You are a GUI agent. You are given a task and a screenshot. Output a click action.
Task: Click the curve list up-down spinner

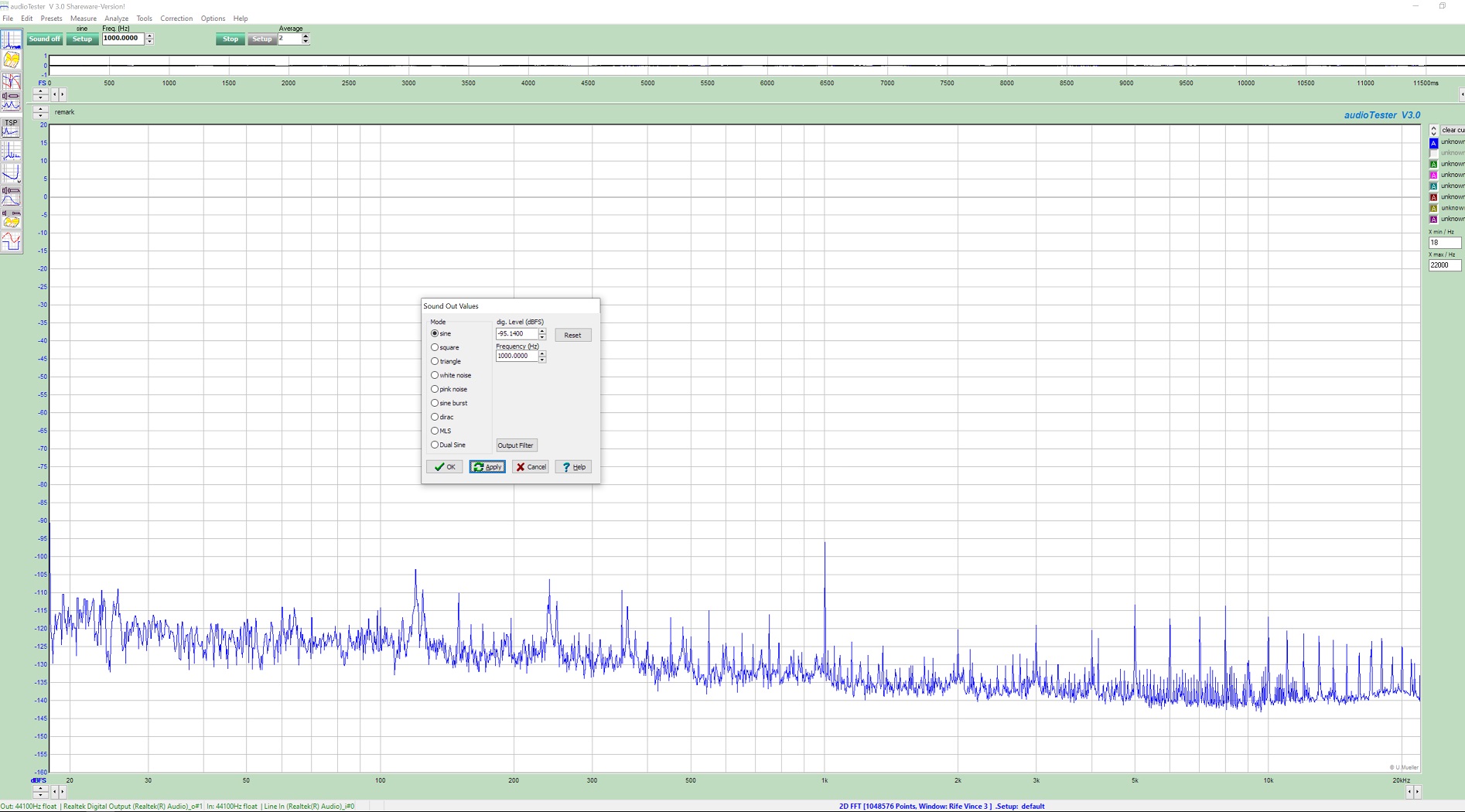[1433, 130]
